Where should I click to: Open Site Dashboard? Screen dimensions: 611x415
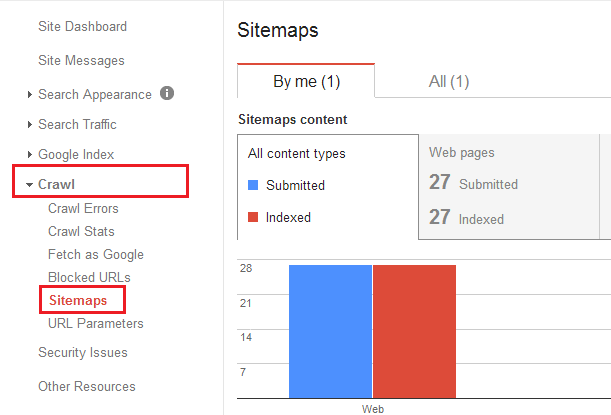82,26
